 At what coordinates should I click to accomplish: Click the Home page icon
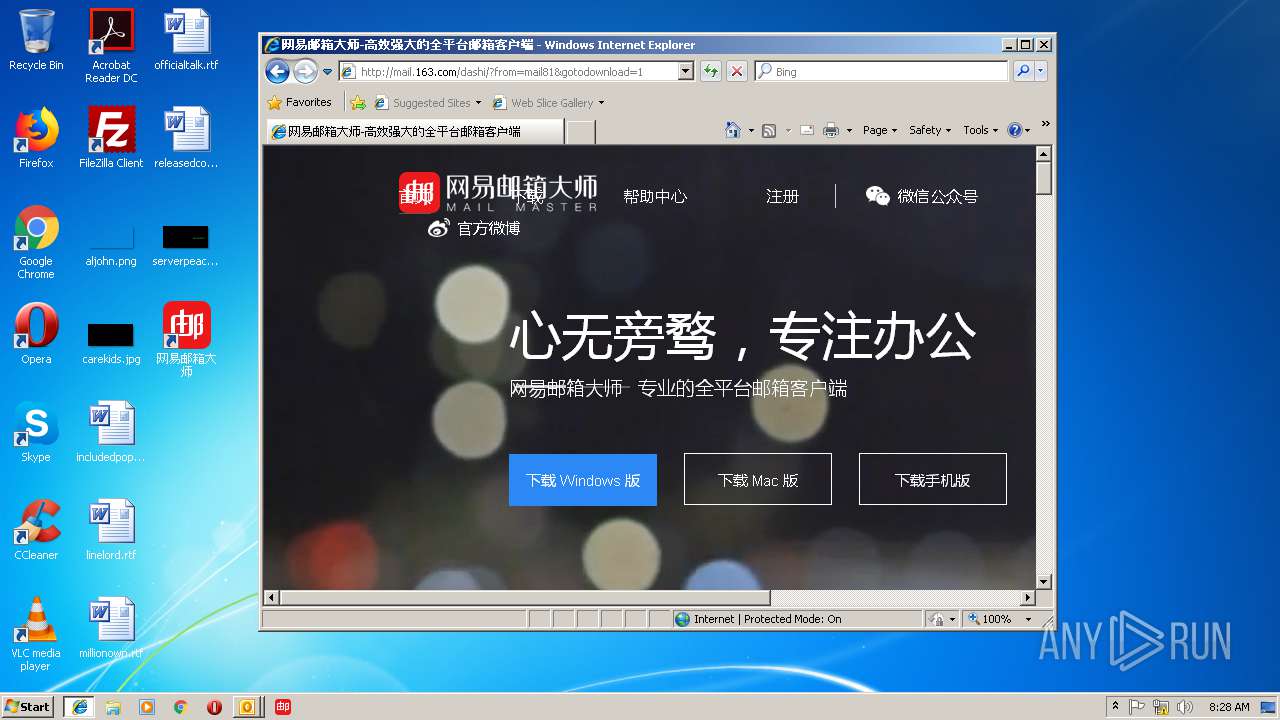[x=733, y=130]
